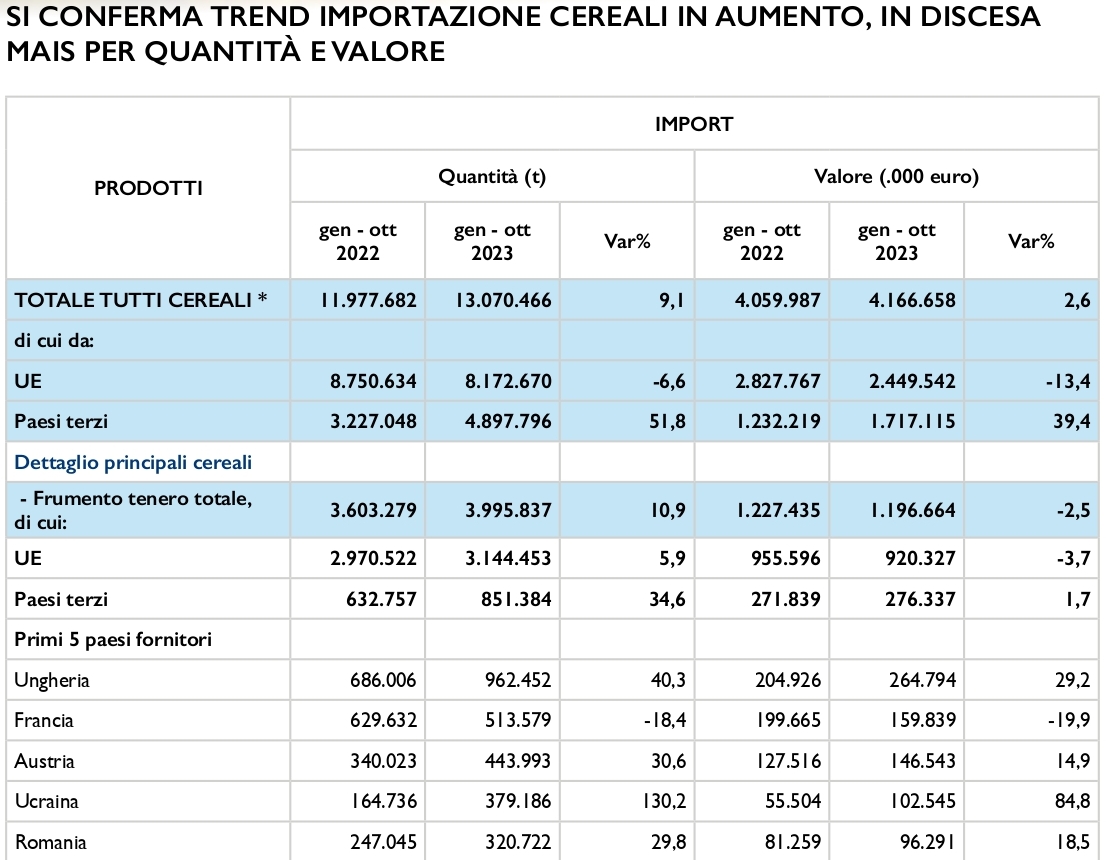Click the variation -18,4
Screen dimensions: 1106x860
click(665, 721)
